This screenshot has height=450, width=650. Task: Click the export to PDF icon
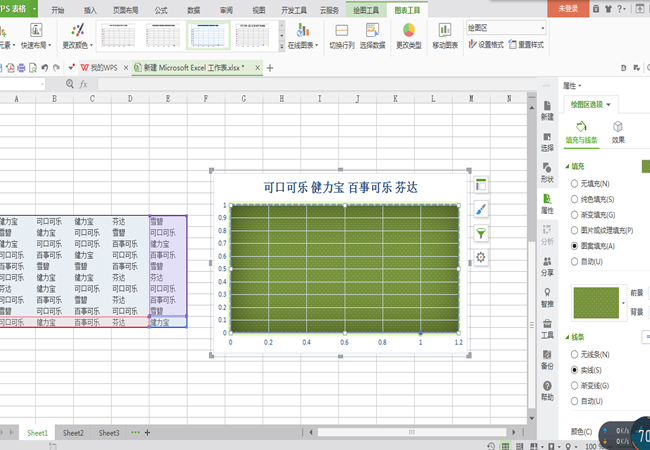(10, 68)
